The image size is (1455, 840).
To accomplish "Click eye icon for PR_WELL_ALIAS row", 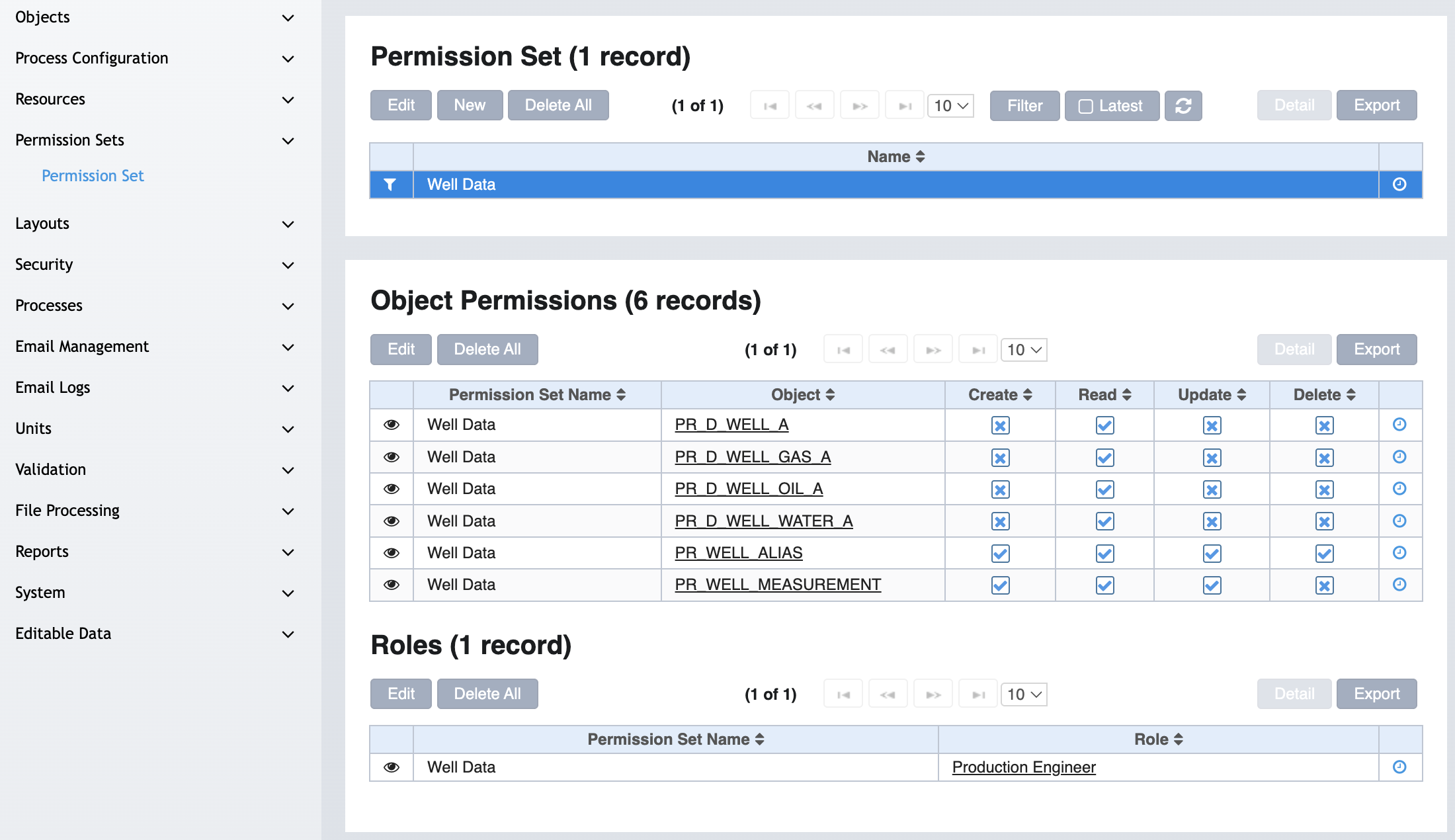I will pos(392,553).
